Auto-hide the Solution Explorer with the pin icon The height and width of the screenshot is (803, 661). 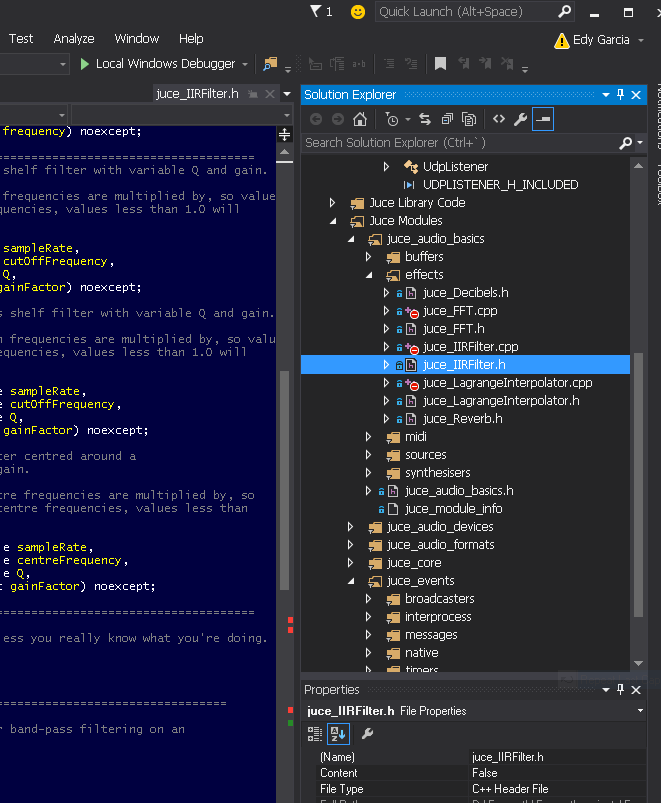621,95
